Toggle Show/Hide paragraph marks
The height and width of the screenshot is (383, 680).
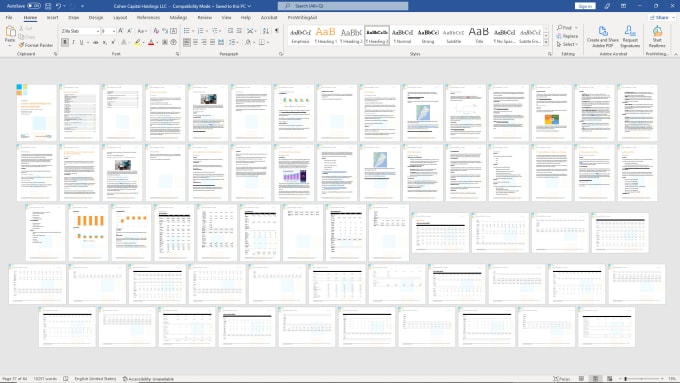click(x=277, y=31)
